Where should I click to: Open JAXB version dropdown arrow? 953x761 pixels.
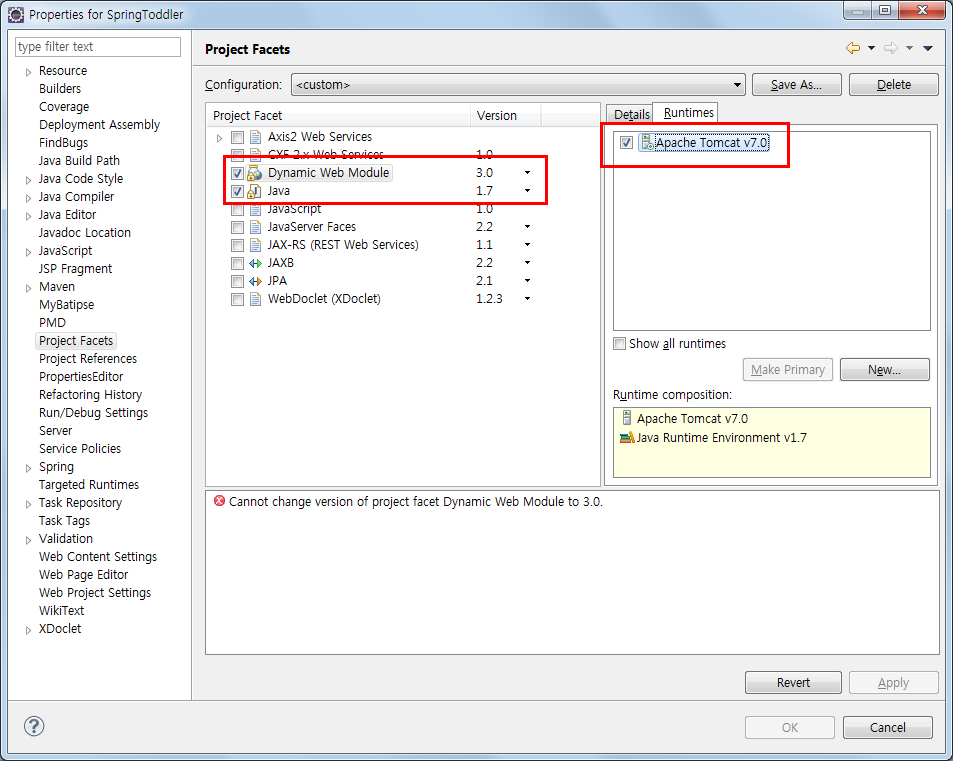pos(527,263)
